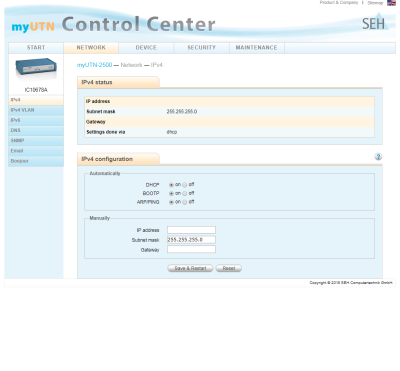The height and width of the screenshot is (371, 400).
Task: Open the Sitemap link
Action: click(x=375, y=3)
